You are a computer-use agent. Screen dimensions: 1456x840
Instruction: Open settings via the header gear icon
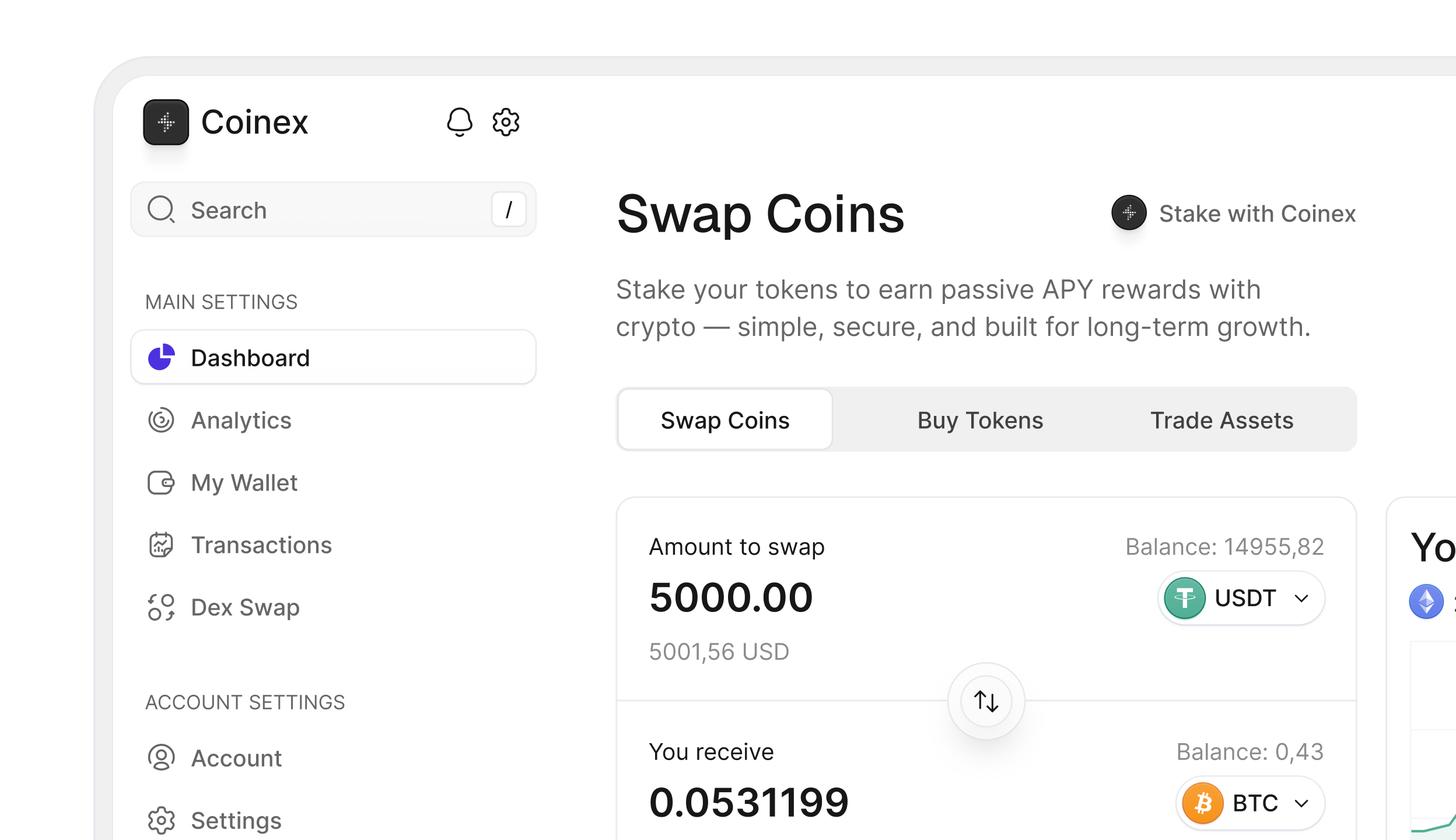[x=506, y=122]
